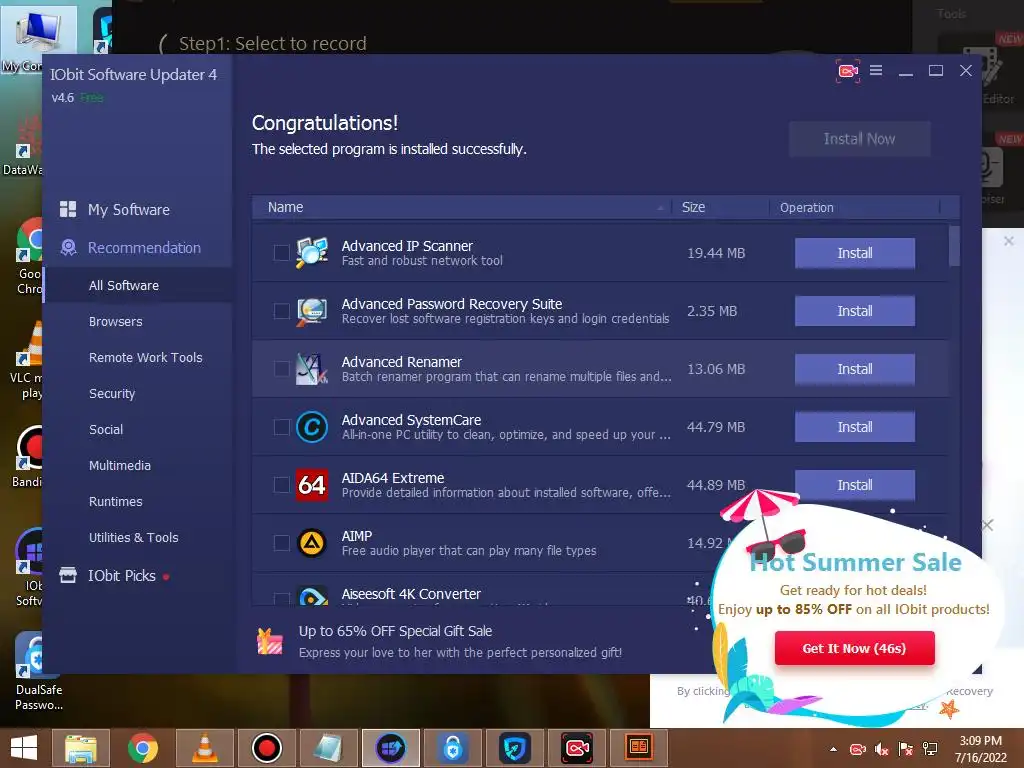Install Advanced Password Recovery Suite
1024x768 pixels.
point(854,311)
